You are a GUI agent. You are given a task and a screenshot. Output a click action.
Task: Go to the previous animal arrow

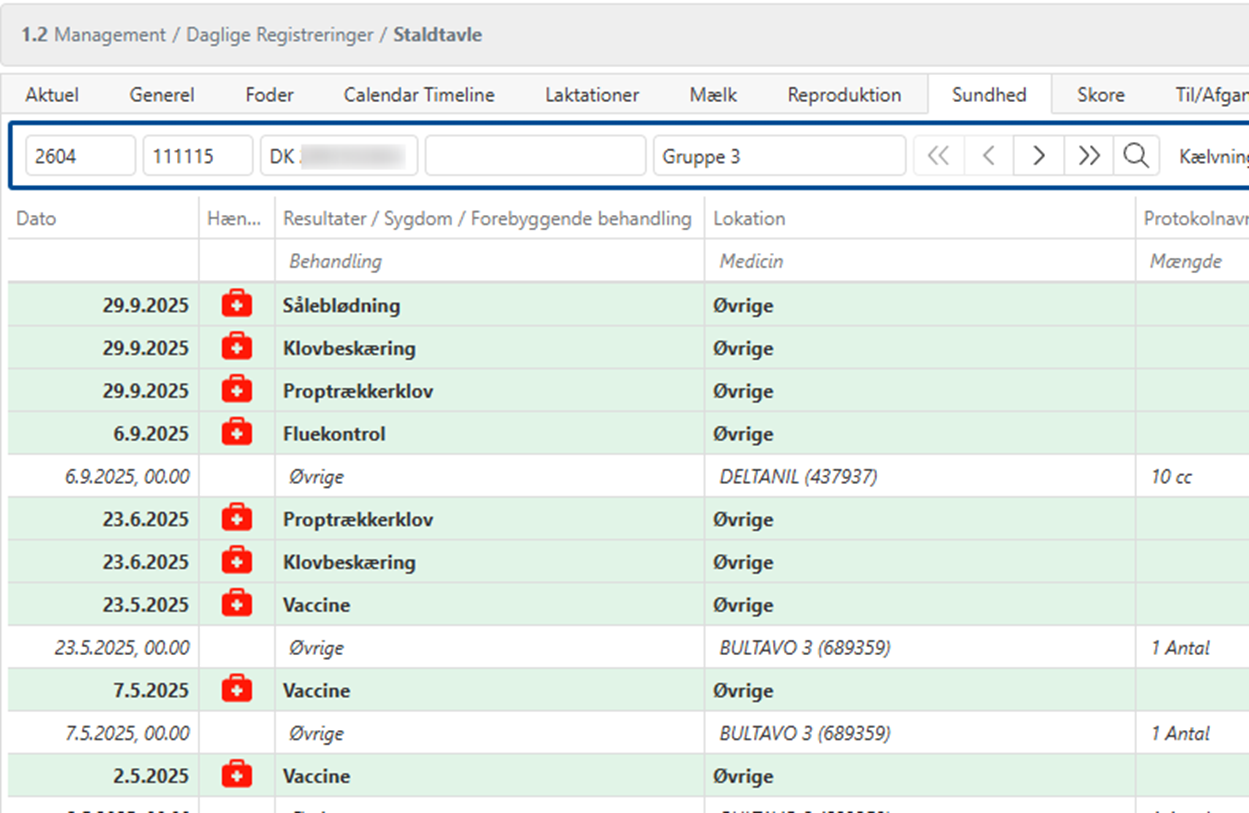tap(989, 156)
